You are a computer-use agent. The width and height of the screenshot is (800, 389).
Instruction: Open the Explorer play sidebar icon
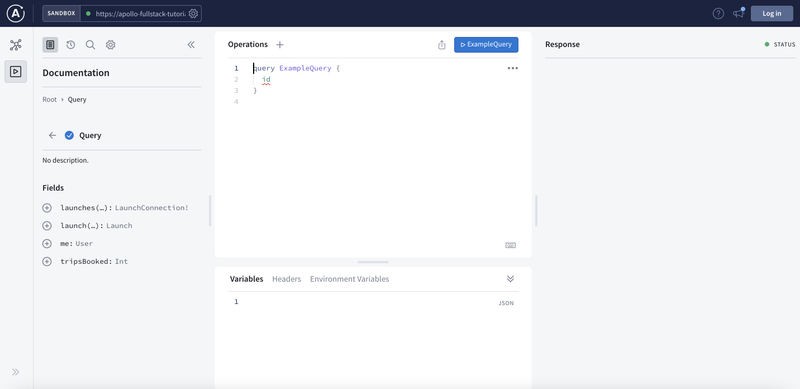tap(16, 71)
